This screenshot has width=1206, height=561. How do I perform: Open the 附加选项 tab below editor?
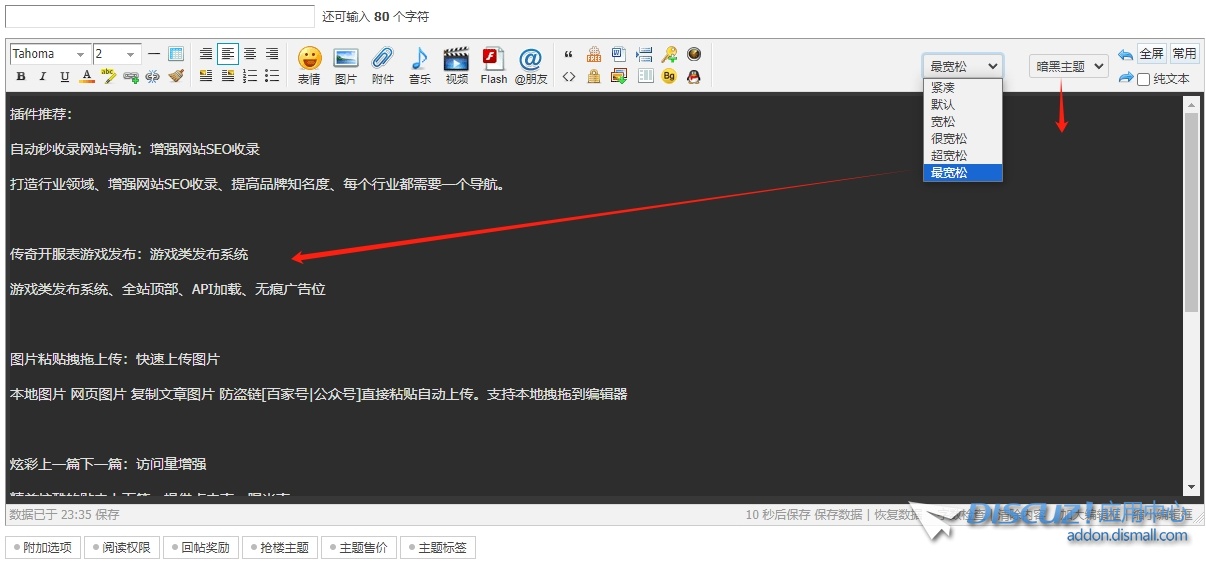pos(42,548)
